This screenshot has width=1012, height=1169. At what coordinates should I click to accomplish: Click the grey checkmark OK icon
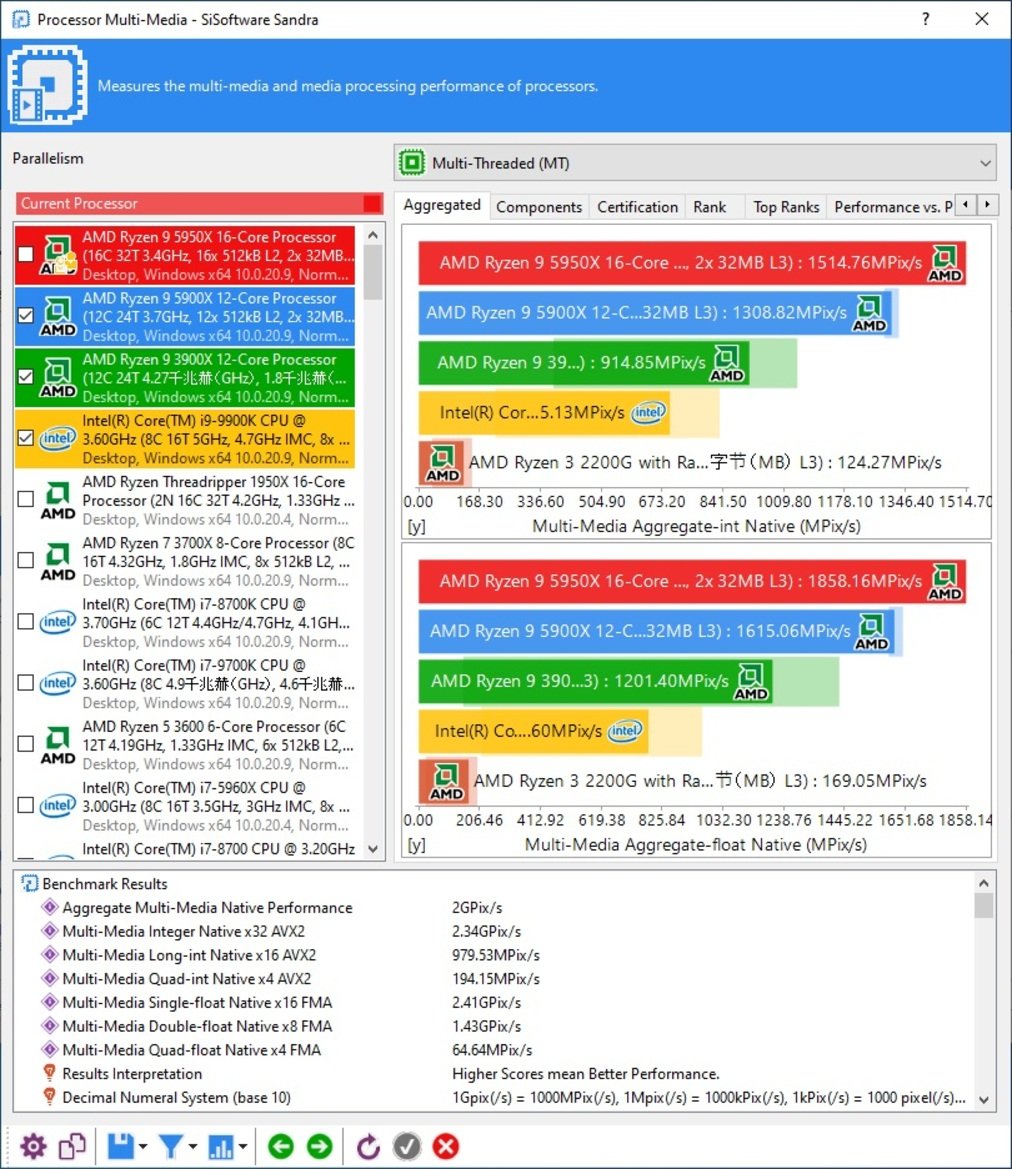click(x=406, y=1146)
